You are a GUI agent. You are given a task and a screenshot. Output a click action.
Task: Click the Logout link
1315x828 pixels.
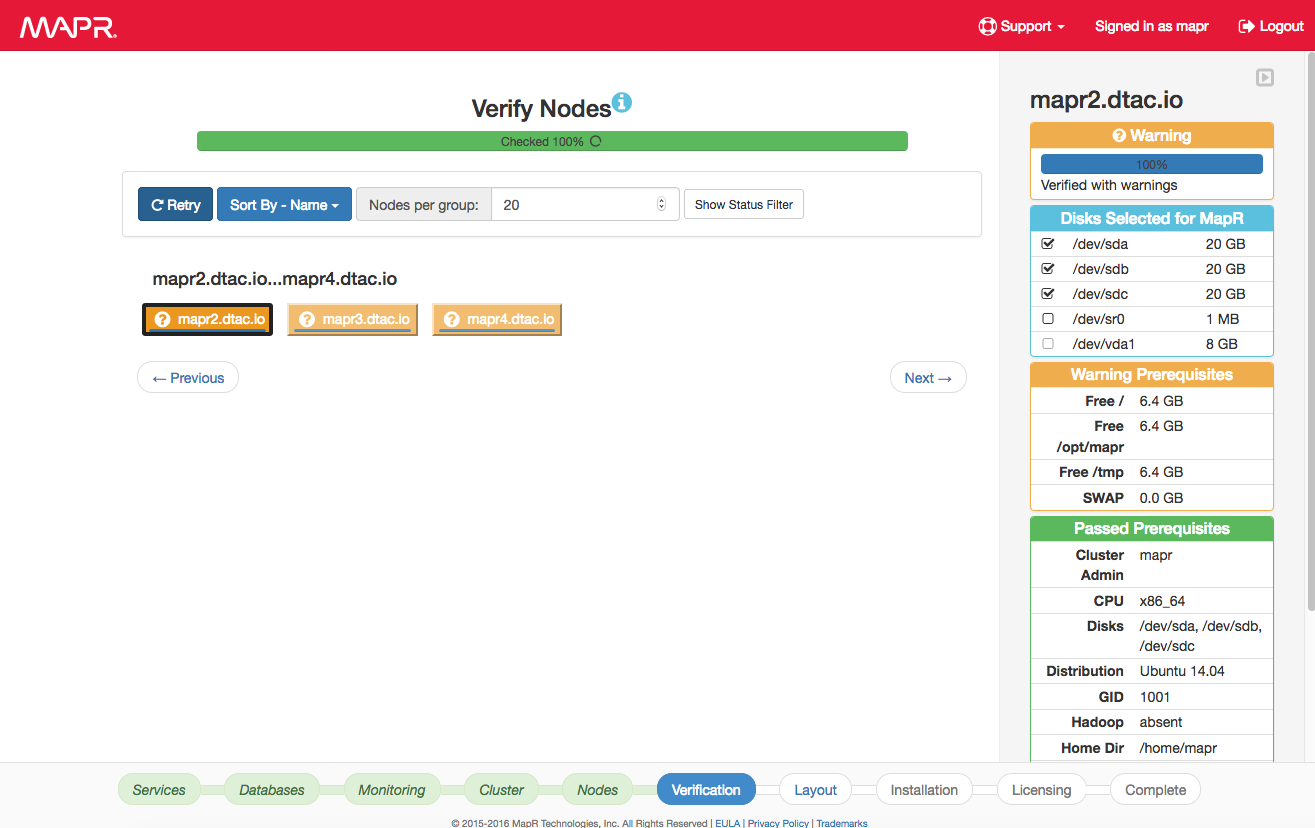click(x=1271, y=26)
